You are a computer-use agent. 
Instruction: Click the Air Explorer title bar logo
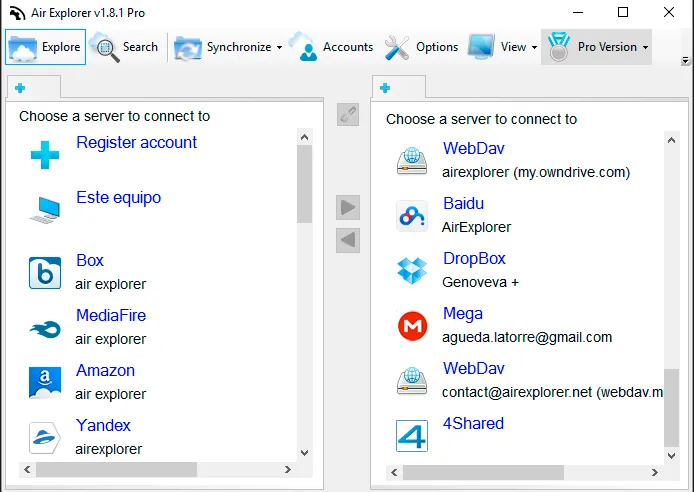click(17, 13)
